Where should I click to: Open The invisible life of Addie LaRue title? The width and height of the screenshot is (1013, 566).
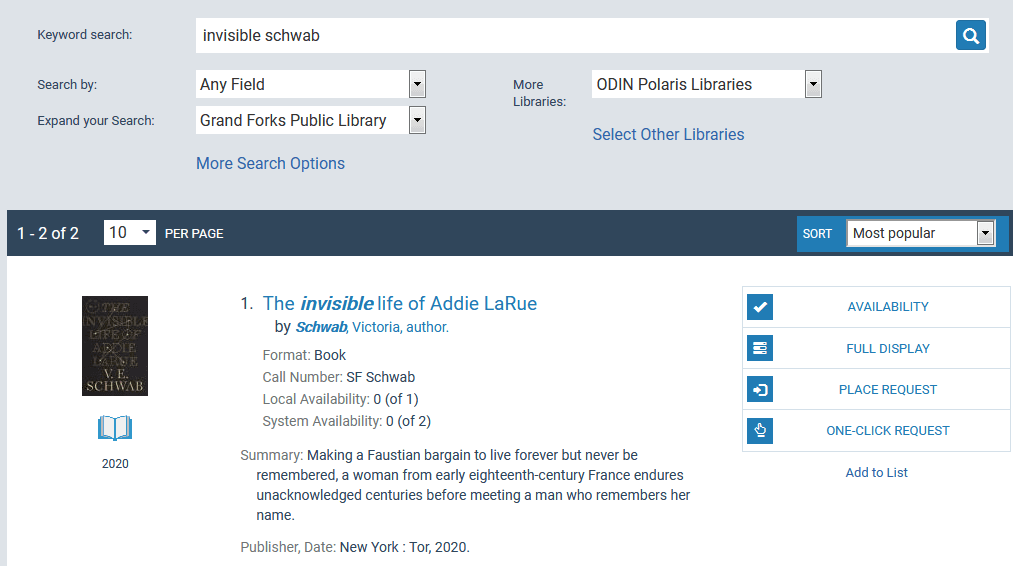click(x=399, y=303)
